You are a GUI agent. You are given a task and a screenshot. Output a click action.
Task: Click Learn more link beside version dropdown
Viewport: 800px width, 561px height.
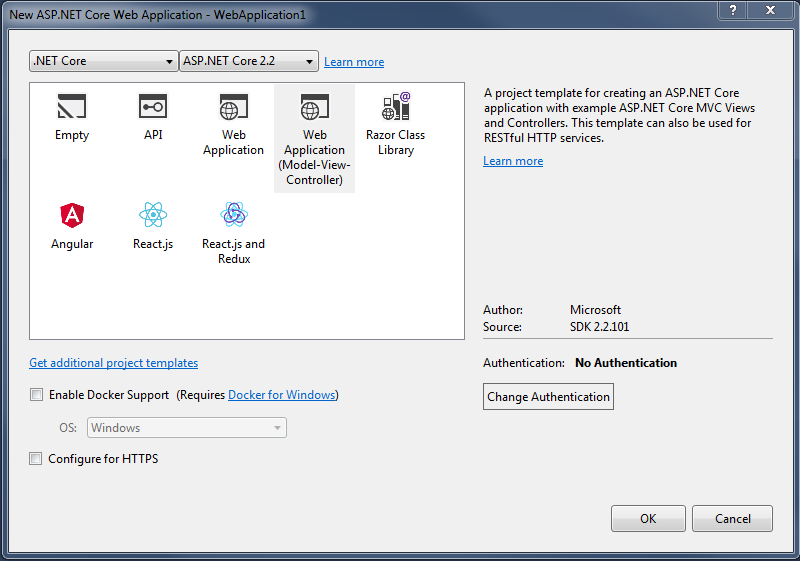[354, 62]
